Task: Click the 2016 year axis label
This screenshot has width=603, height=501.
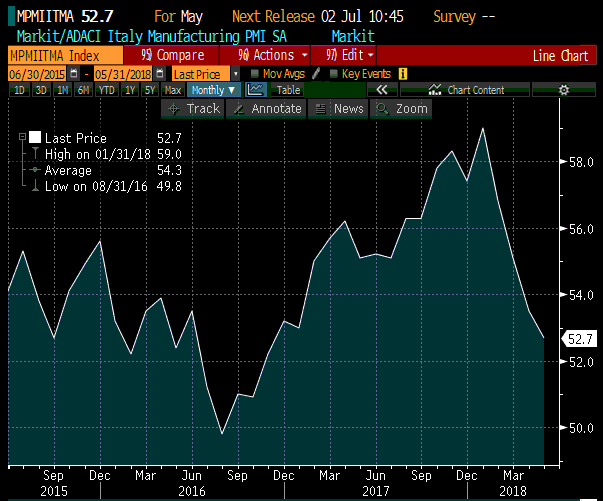Action: point(192,491)
